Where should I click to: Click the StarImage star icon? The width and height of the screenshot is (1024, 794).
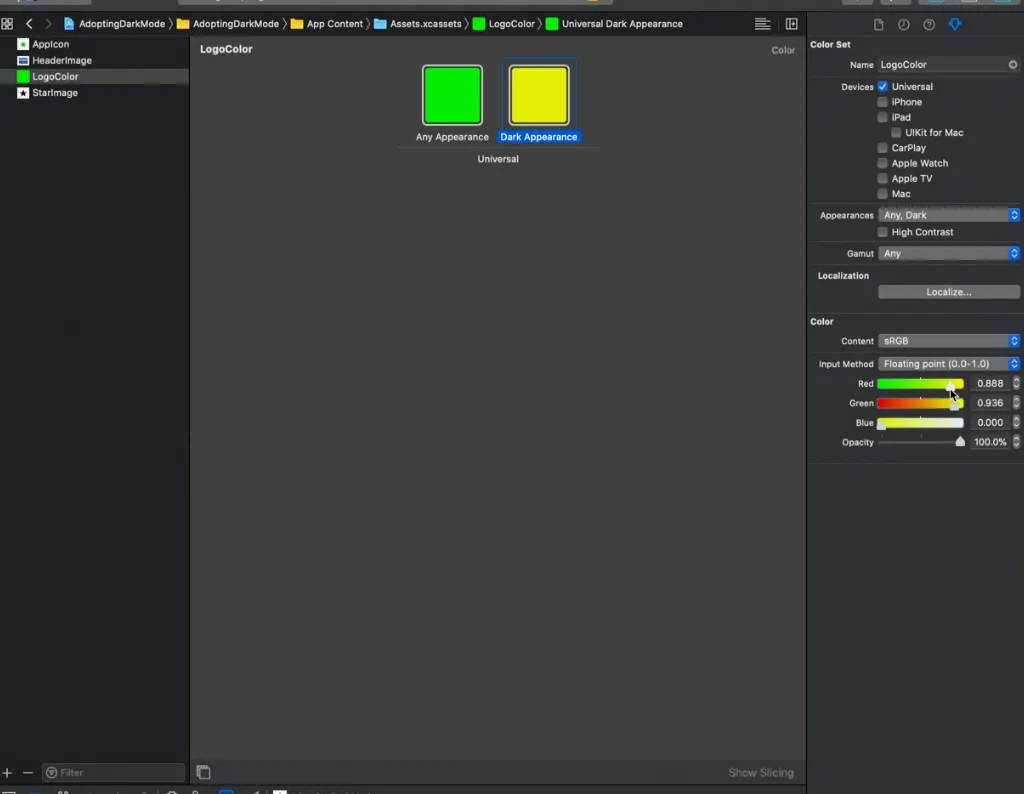click(x=23, y=93)
